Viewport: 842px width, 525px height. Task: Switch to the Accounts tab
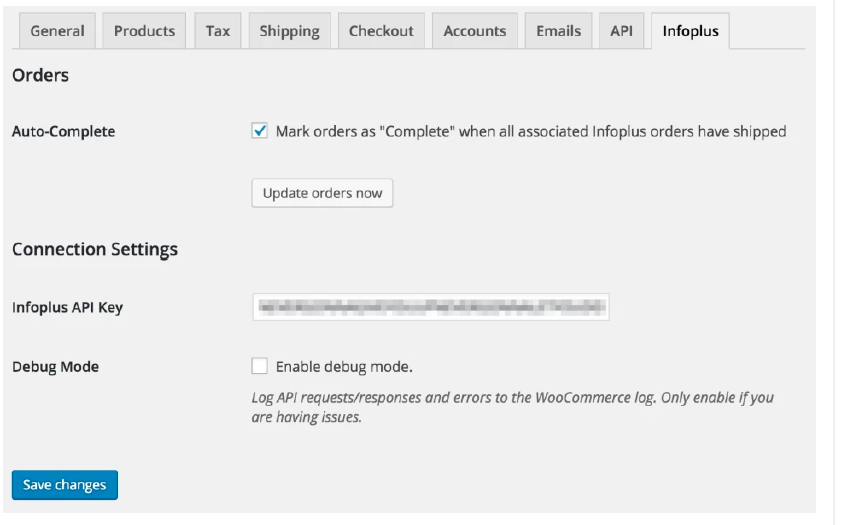click(x=475, y=31)
